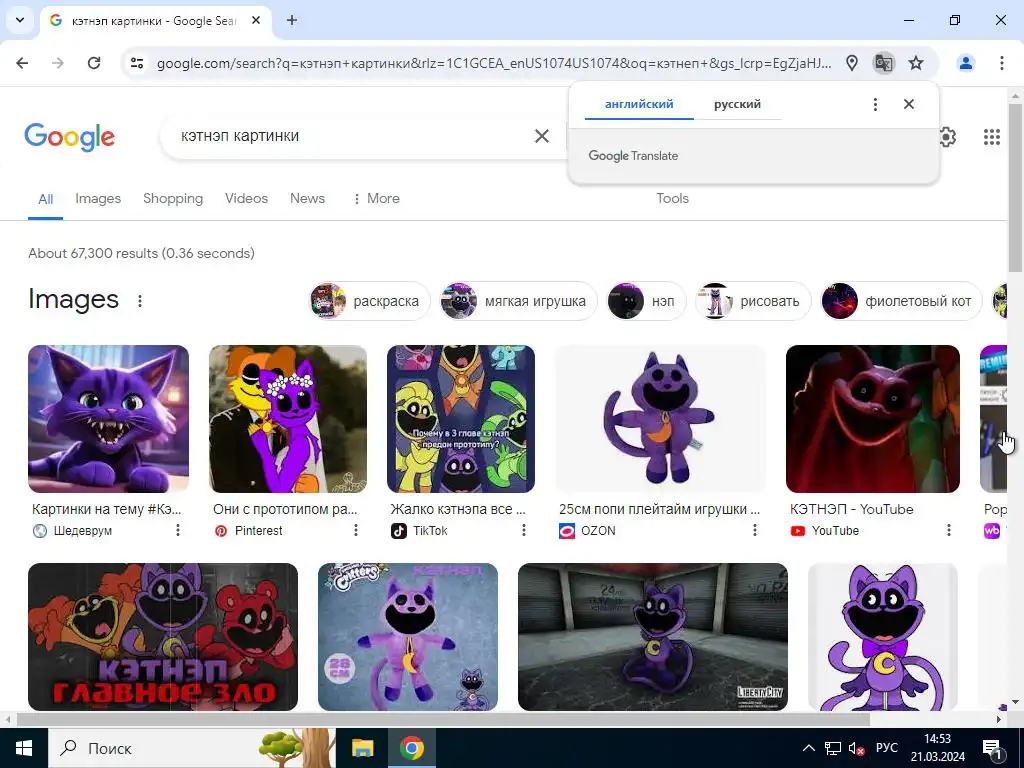The image size is (1024, 768).
Task: Filter images by фиолетовый кот chip
Action: 901,301
